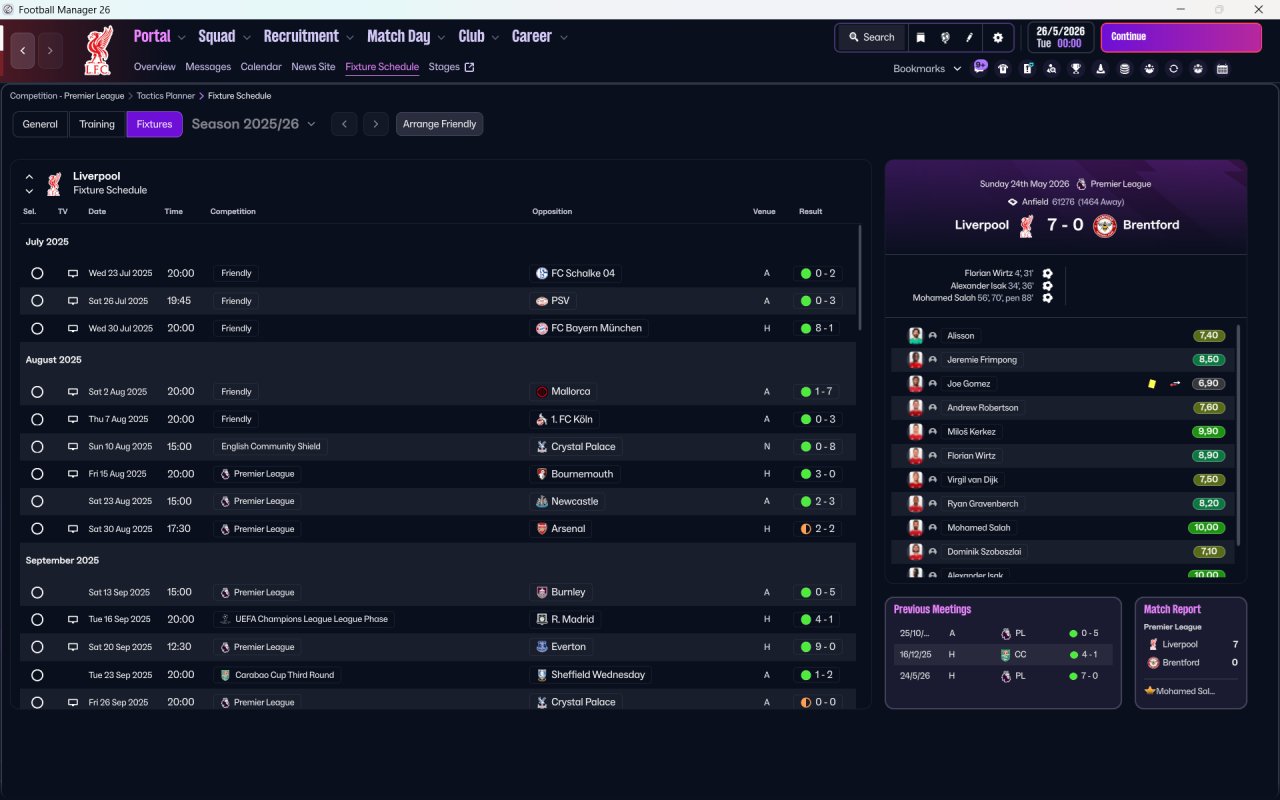This screenshot has width=1280, height=800.
Task: Click the external link icon next to Stages
Action: (469, 67)
